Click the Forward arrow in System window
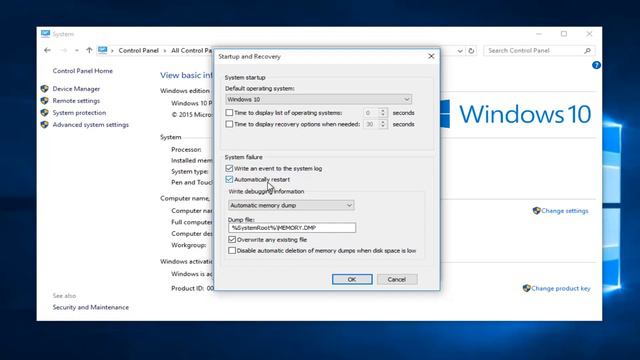Viewport: 640px width, 360px height. (64, 50)
